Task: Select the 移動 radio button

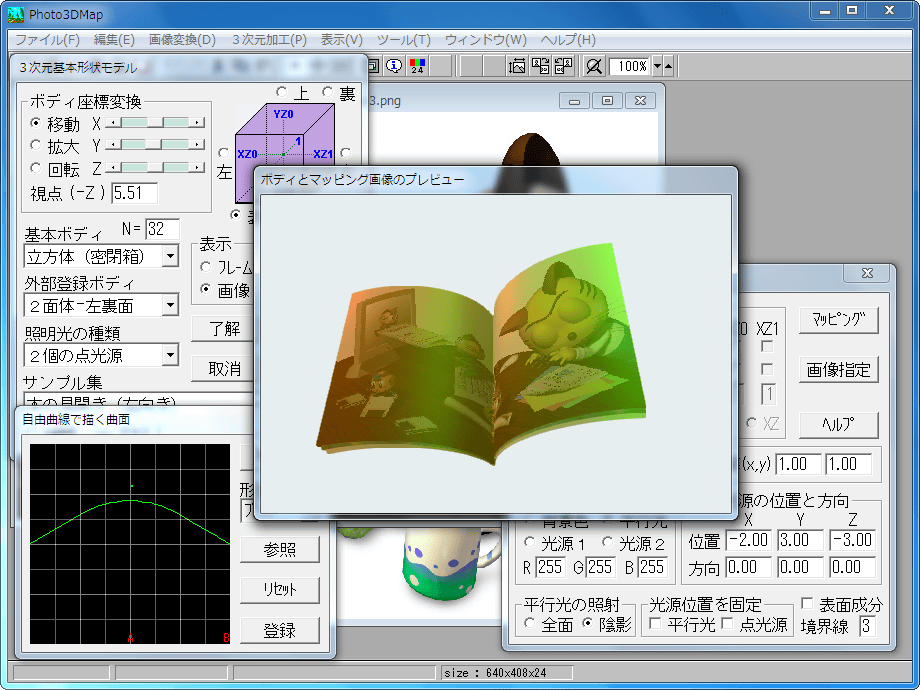Action: tap(36, 124)
